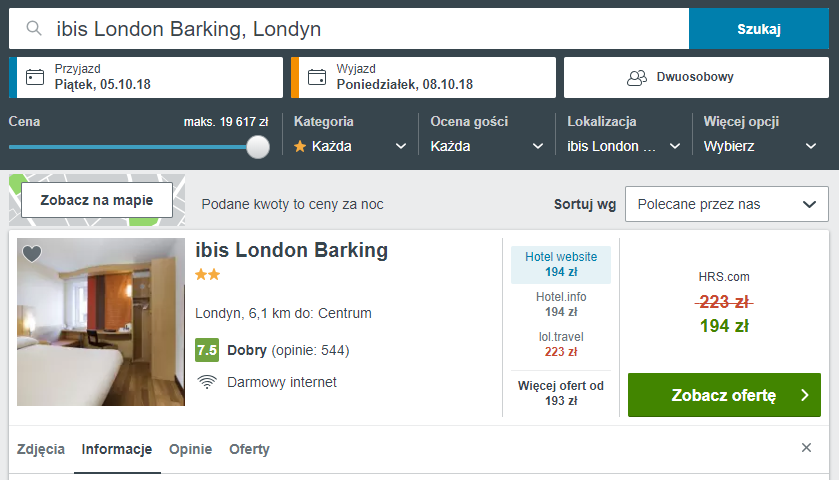Image resolution: width=839 pixels, height=480 pixels.
Task: Click the green Zobacz ofertę button
Action: pyautogui.click(x=724, y=395)
